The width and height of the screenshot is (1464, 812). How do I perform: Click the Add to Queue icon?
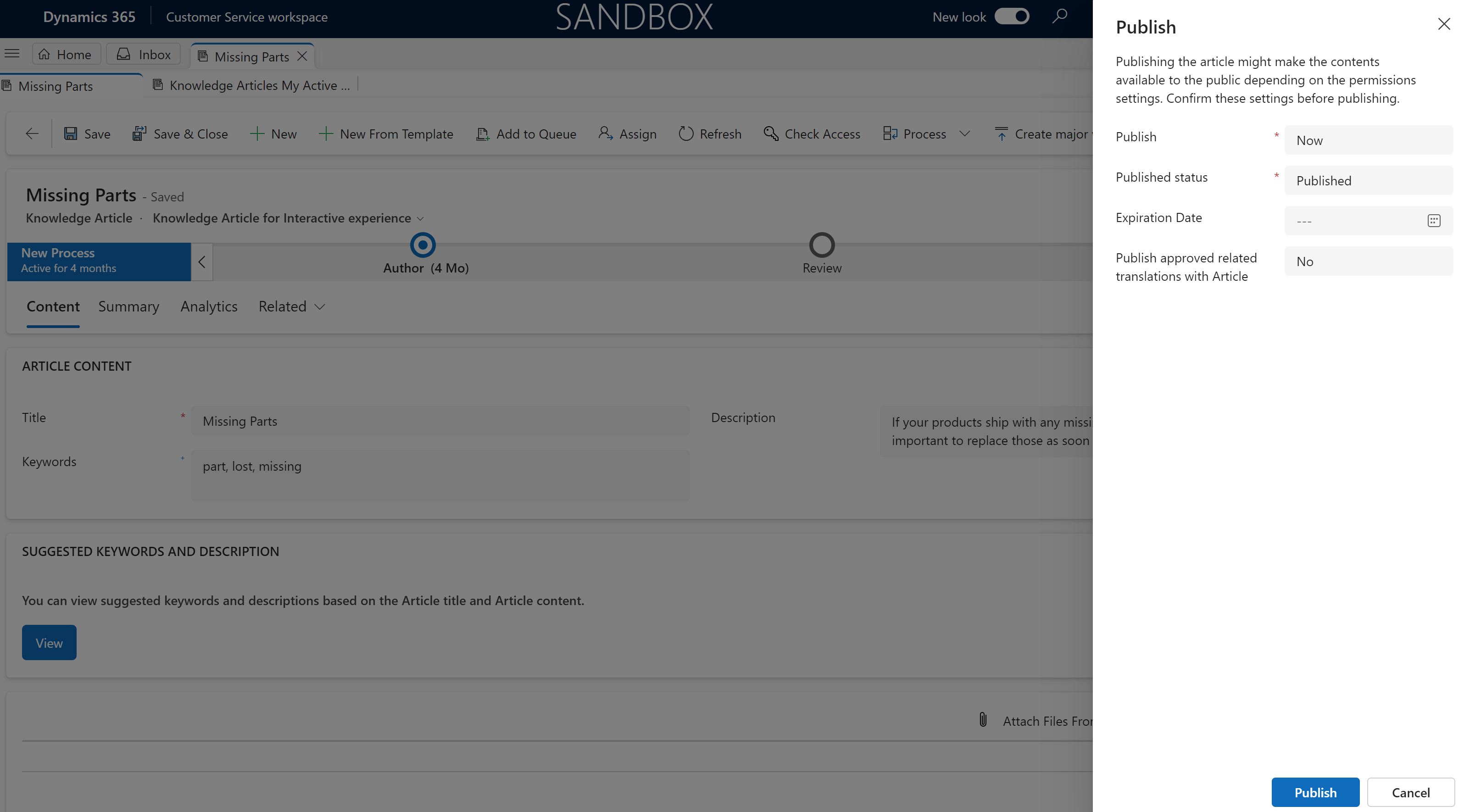[x=481, y=133]
